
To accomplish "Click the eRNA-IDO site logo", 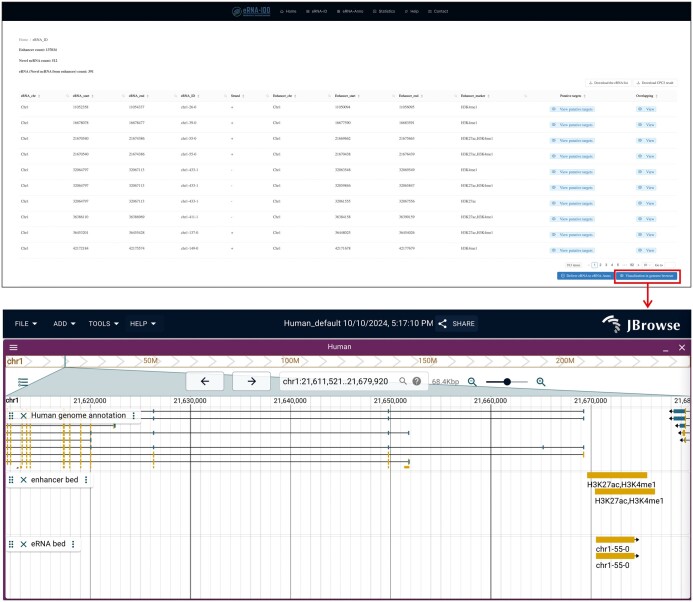I will 251,11.
